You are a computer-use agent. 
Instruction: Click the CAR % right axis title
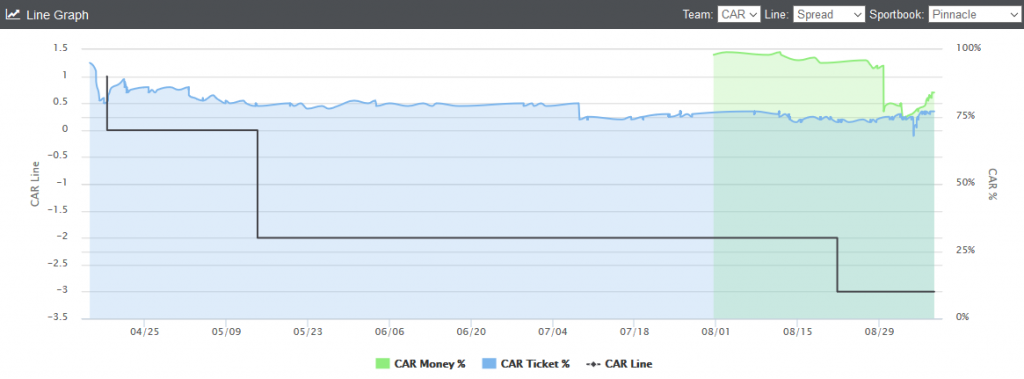click(991, 184)
